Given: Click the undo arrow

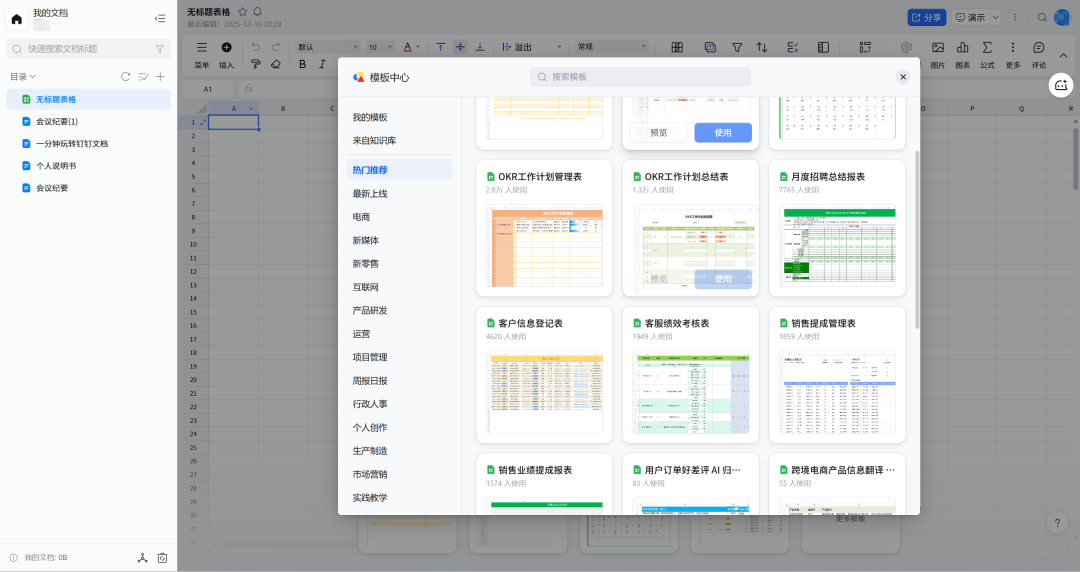Looking at the screenshot, I should tap(256, 47).
